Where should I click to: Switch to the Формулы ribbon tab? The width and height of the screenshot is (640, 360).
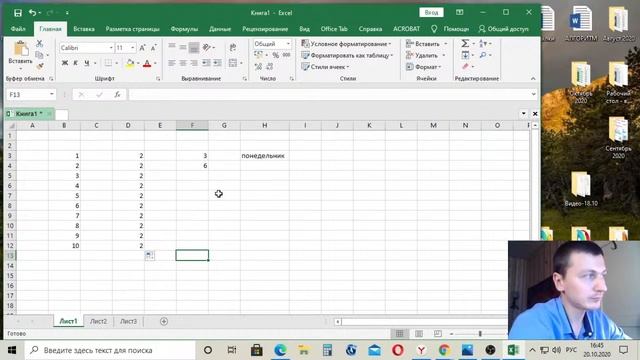[184, 29]
